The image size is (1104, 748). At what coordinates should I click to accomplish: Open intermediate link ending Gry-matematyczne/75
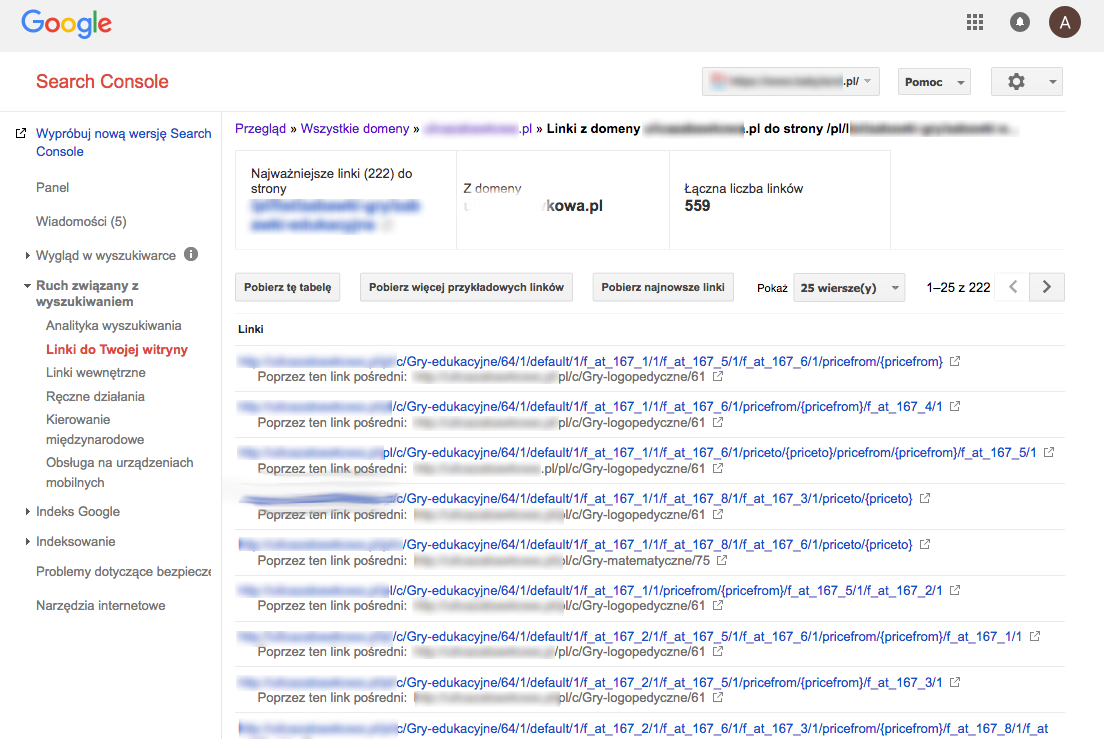pyautogui.click(x=562, y=561)
